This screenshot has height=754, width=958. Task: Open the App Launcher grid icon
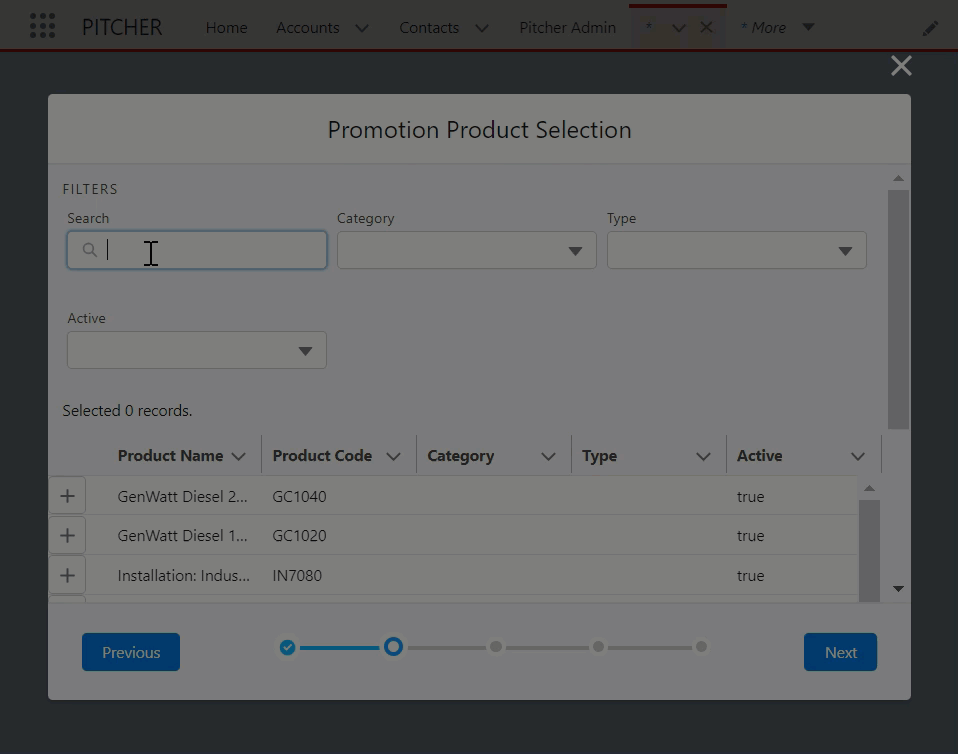(42, 27)
